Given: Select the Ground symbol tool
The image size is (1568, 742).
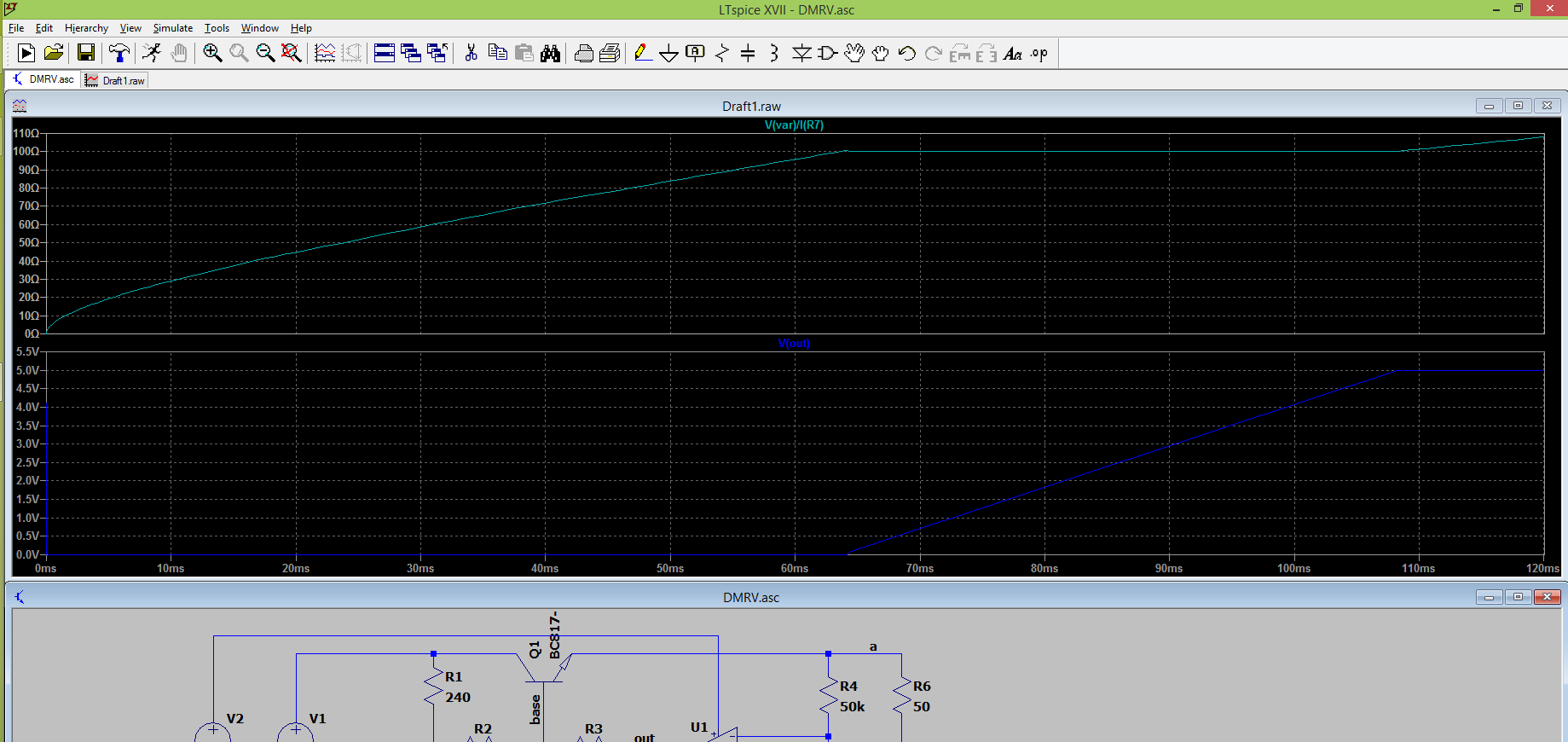Looking at the screenshot, I should pos(669,53).
